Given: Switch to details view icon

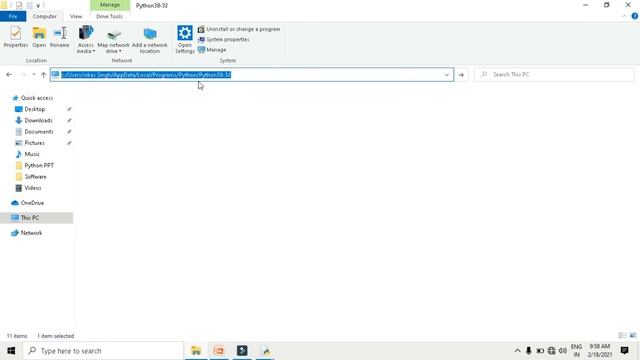Looking at the screenshot, I should [x=622, y=336].
